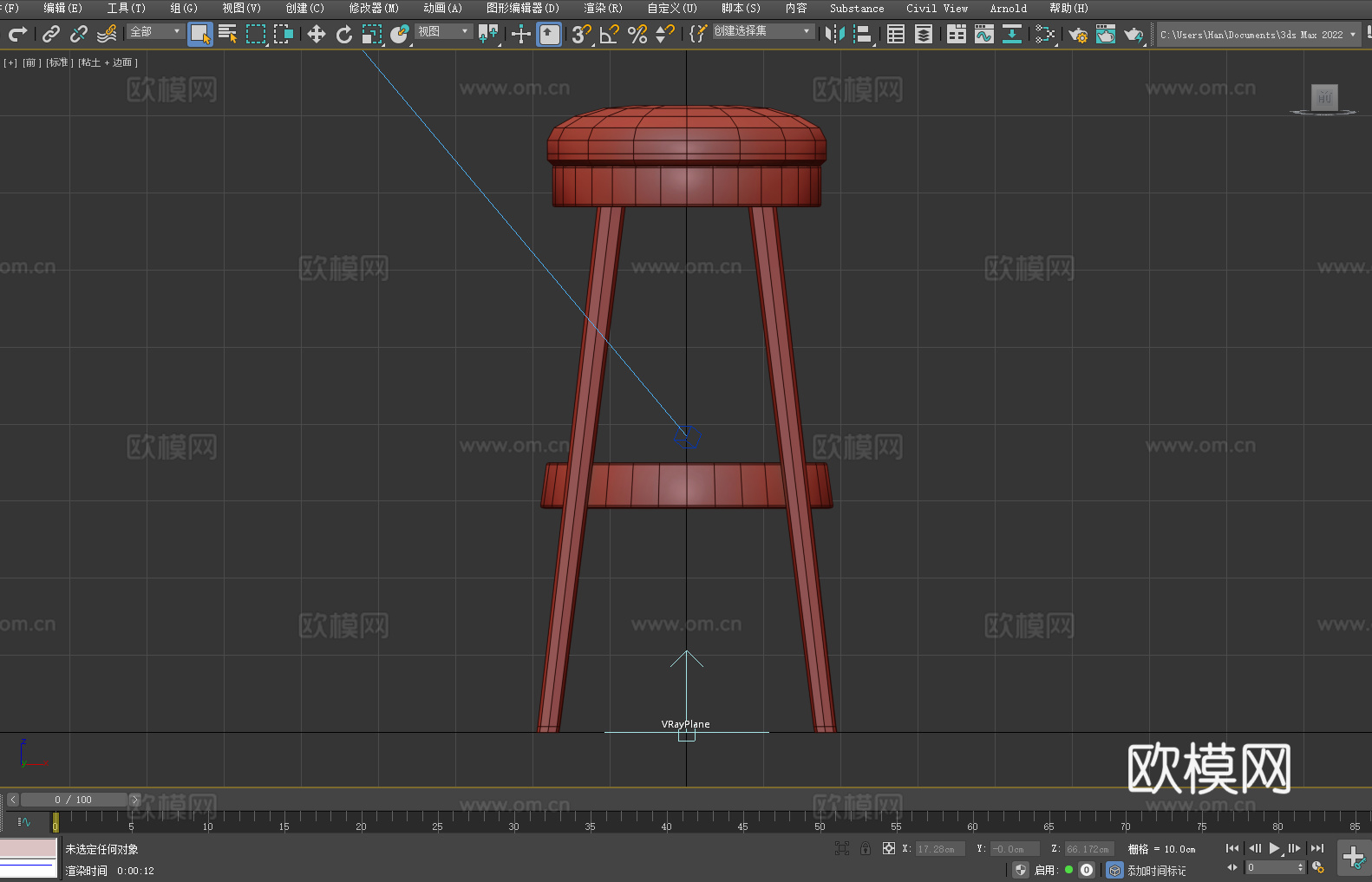Choose rectangular selection region tool

coord(256,34)
